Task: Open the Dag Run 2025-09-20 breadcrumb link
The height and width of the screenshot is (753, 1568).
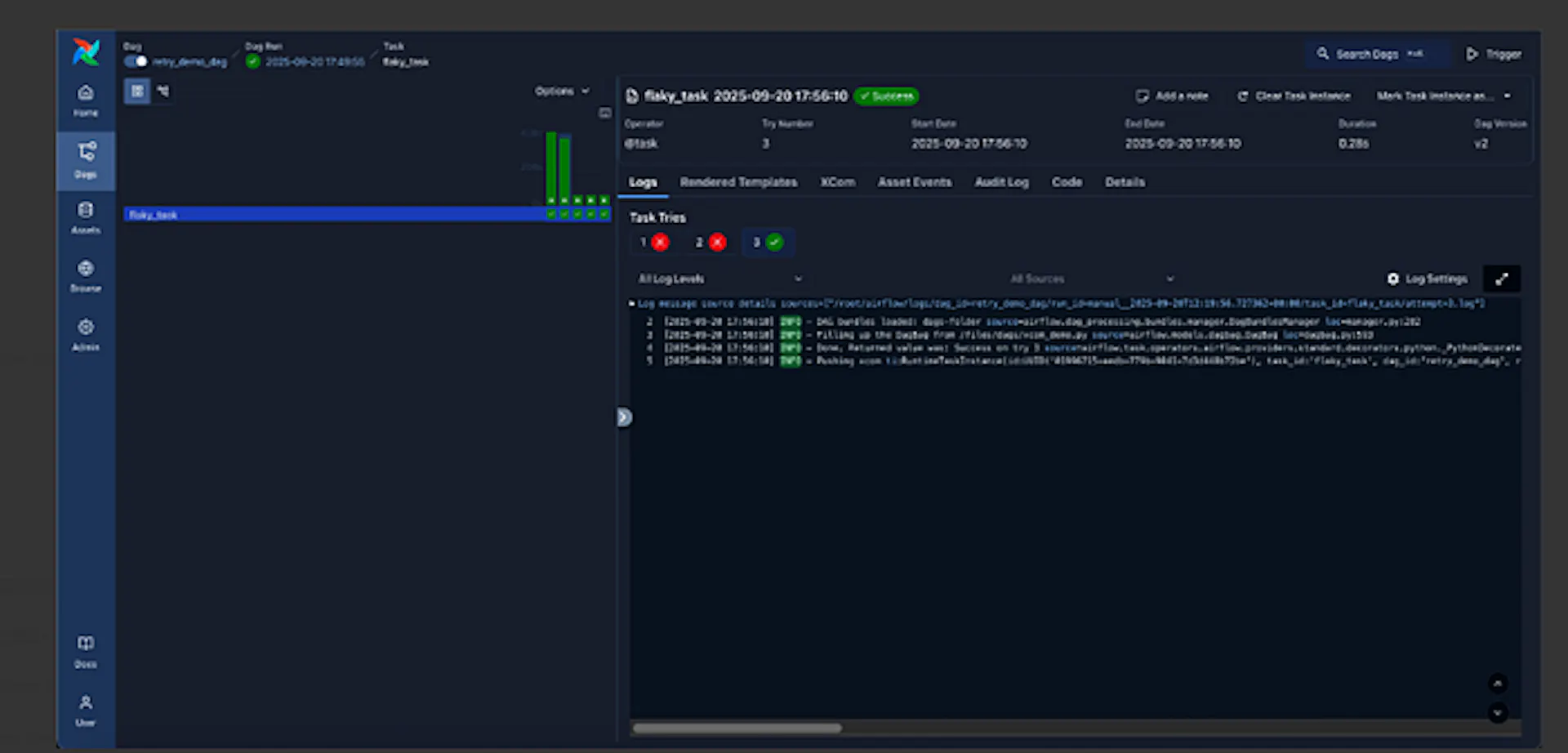Action: (x=315, y=62)
